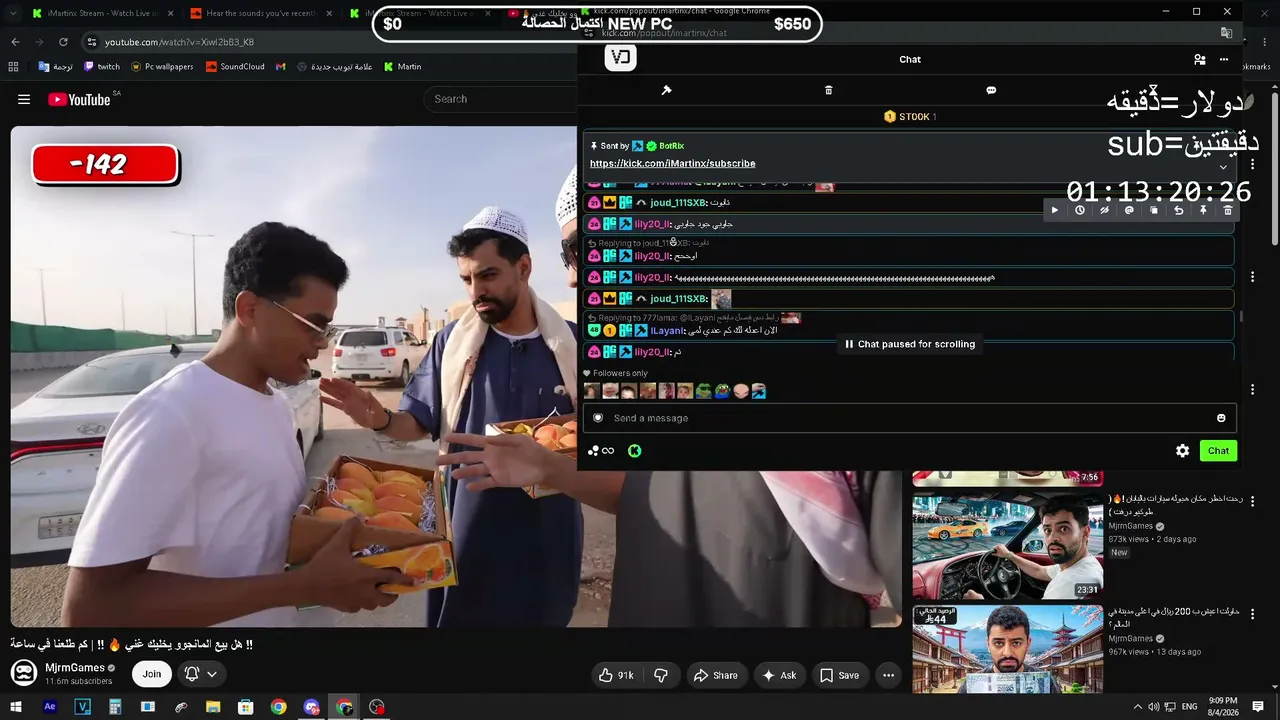The height and width of the screenshot is (720, 1280).
Task: Click the copy icon in message actions
Action: pos(1153,211)
